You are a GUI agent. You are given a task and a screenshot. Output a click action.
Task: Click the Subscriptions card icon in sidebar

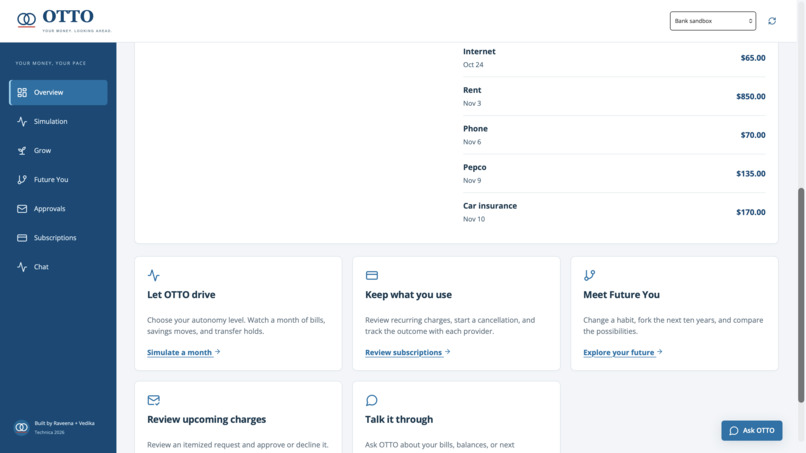click(22, 238)
